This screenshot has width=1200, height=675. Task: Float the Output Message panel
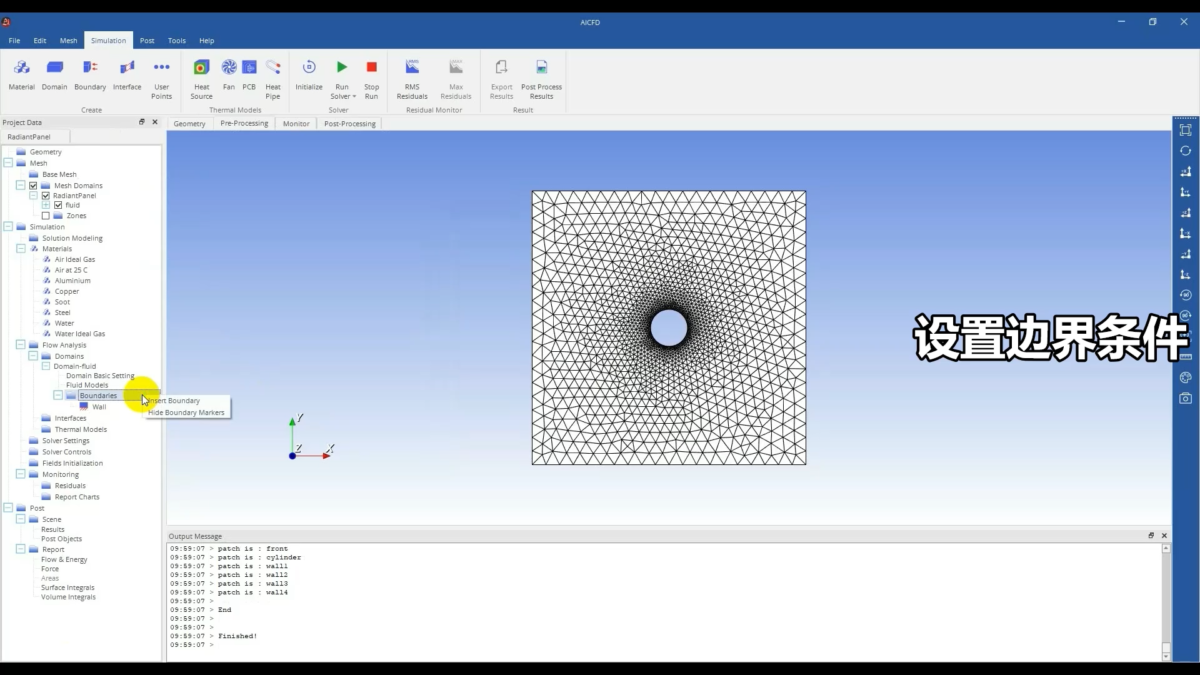coord(1151,536)
